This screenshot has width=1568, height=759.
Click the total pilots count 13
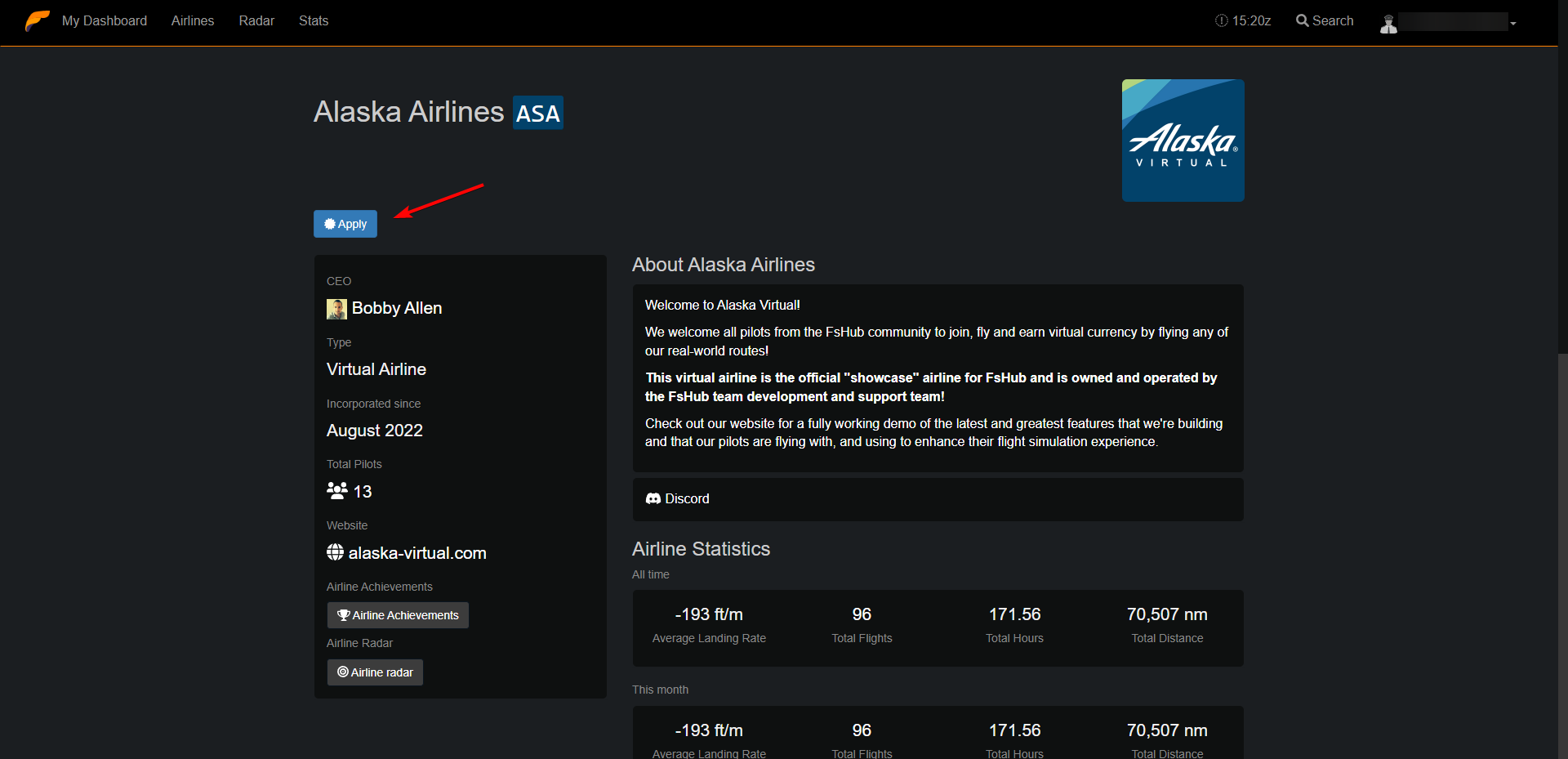(363, 492)
